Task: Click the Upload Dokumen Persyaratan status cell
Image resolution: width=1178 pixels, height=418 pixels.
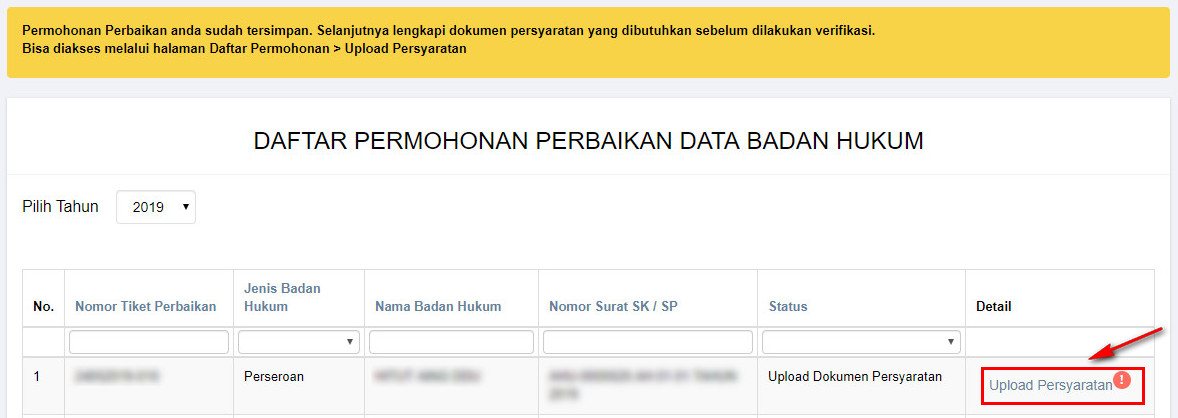Action: (854, 377)
